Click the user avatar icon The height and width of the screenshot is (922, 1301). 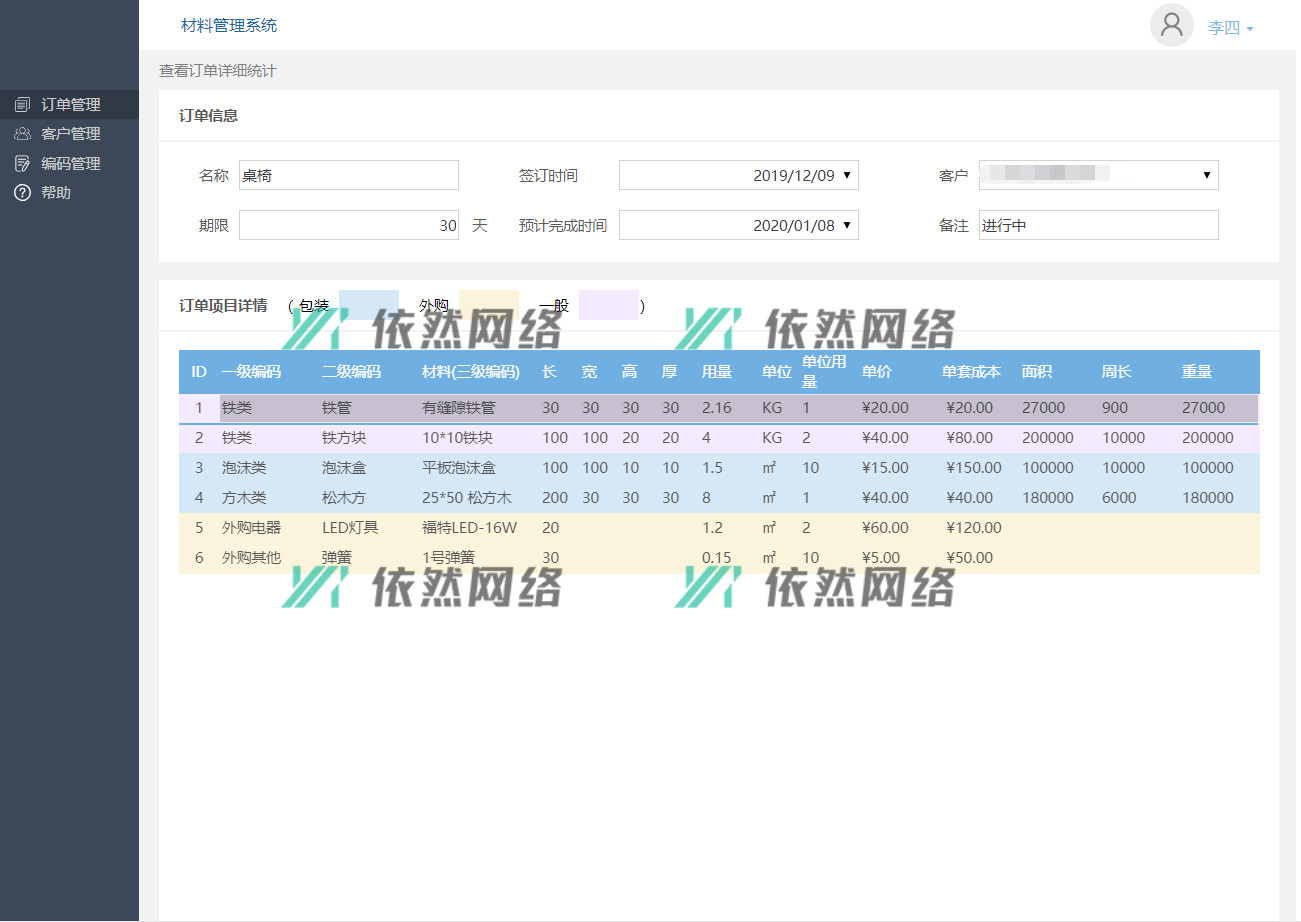point(1171,25)
